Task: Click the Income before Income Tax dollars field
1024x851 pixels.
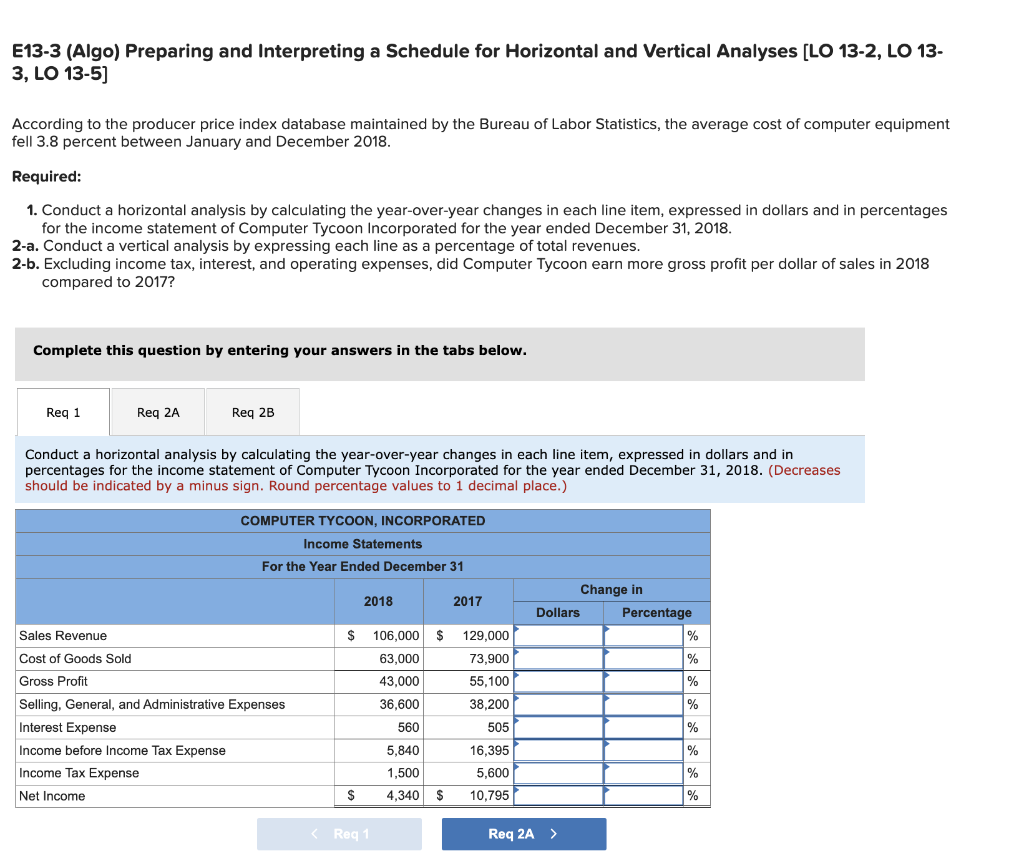Action: click(559, 750)
